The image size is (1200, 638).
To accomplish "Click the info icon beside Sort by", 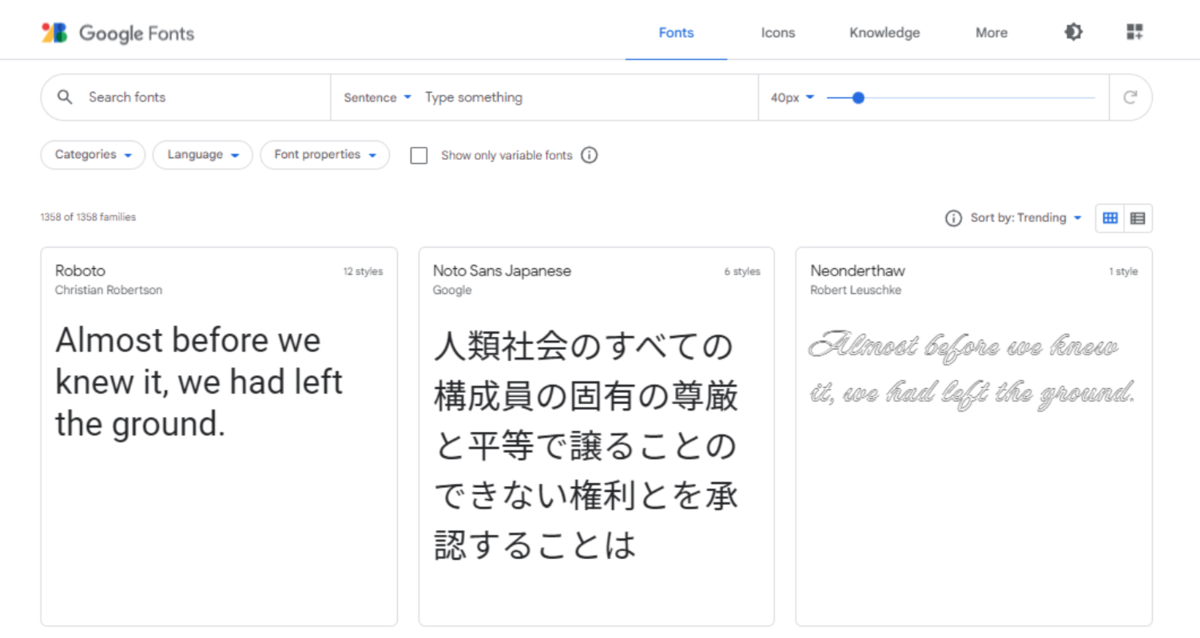I will pos(953,218).
